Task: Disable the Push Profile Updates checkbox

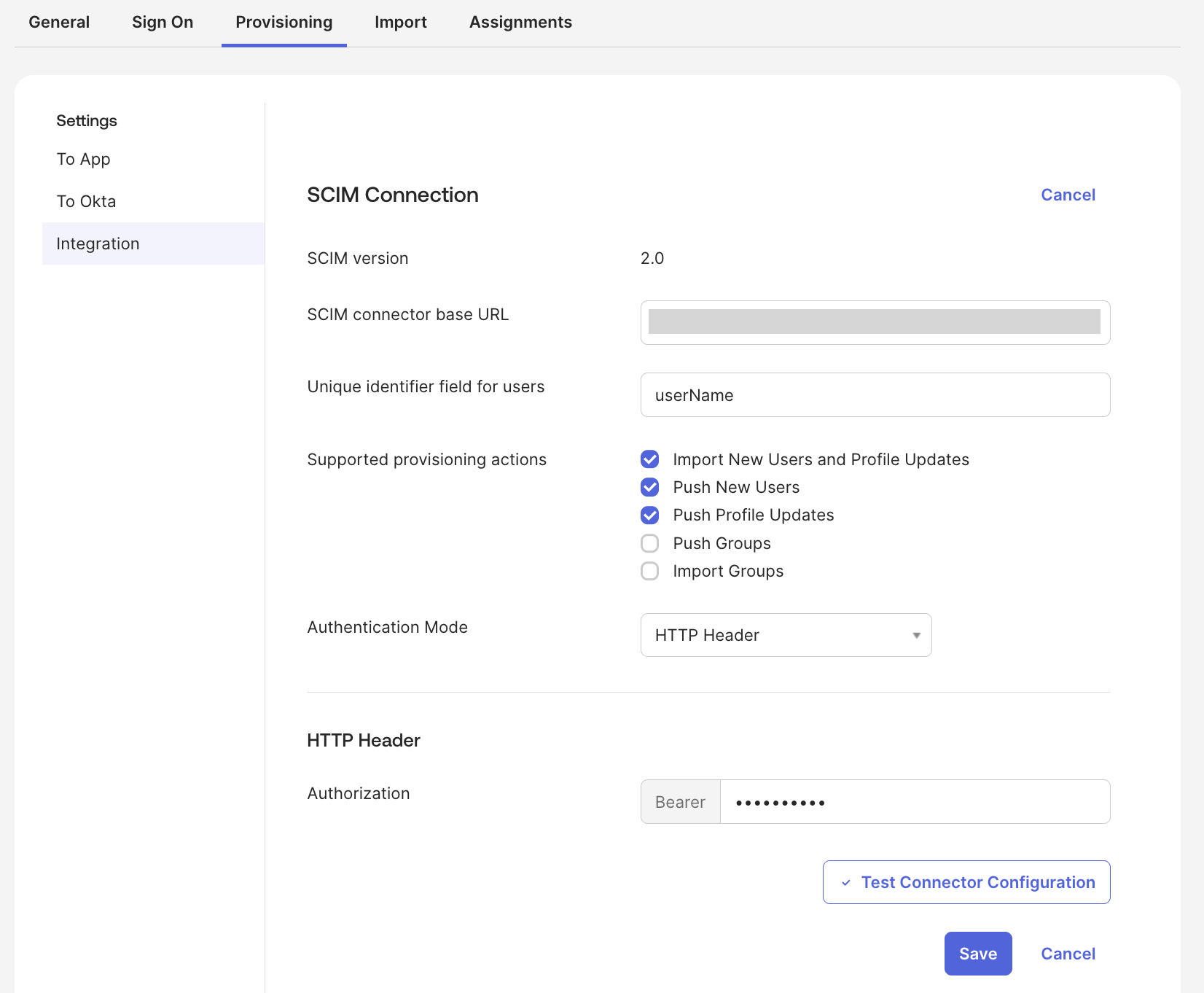Action: (649, 515)
